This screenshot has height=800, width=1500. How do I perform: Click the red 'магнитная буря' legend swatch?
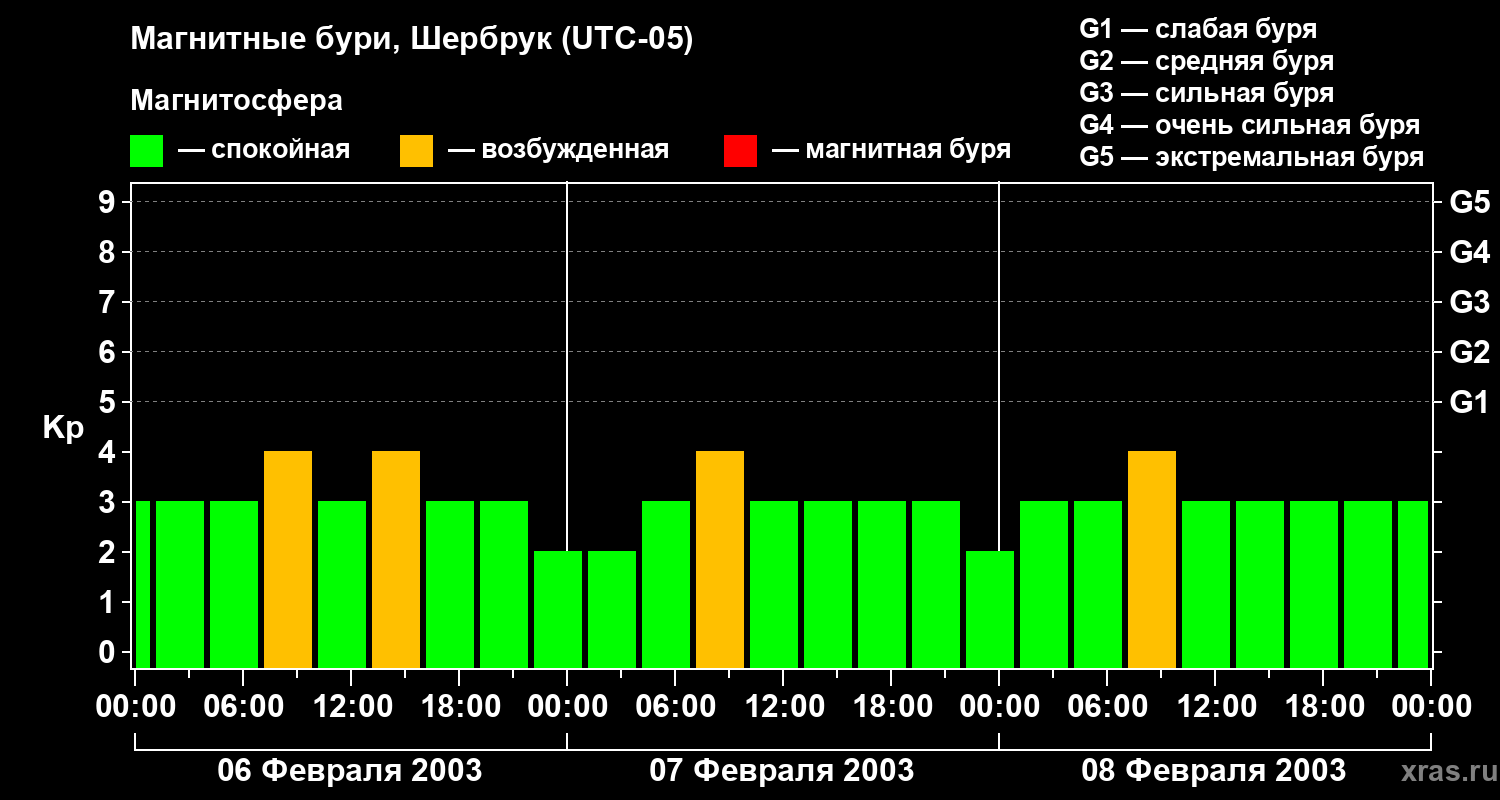(741, 151)
